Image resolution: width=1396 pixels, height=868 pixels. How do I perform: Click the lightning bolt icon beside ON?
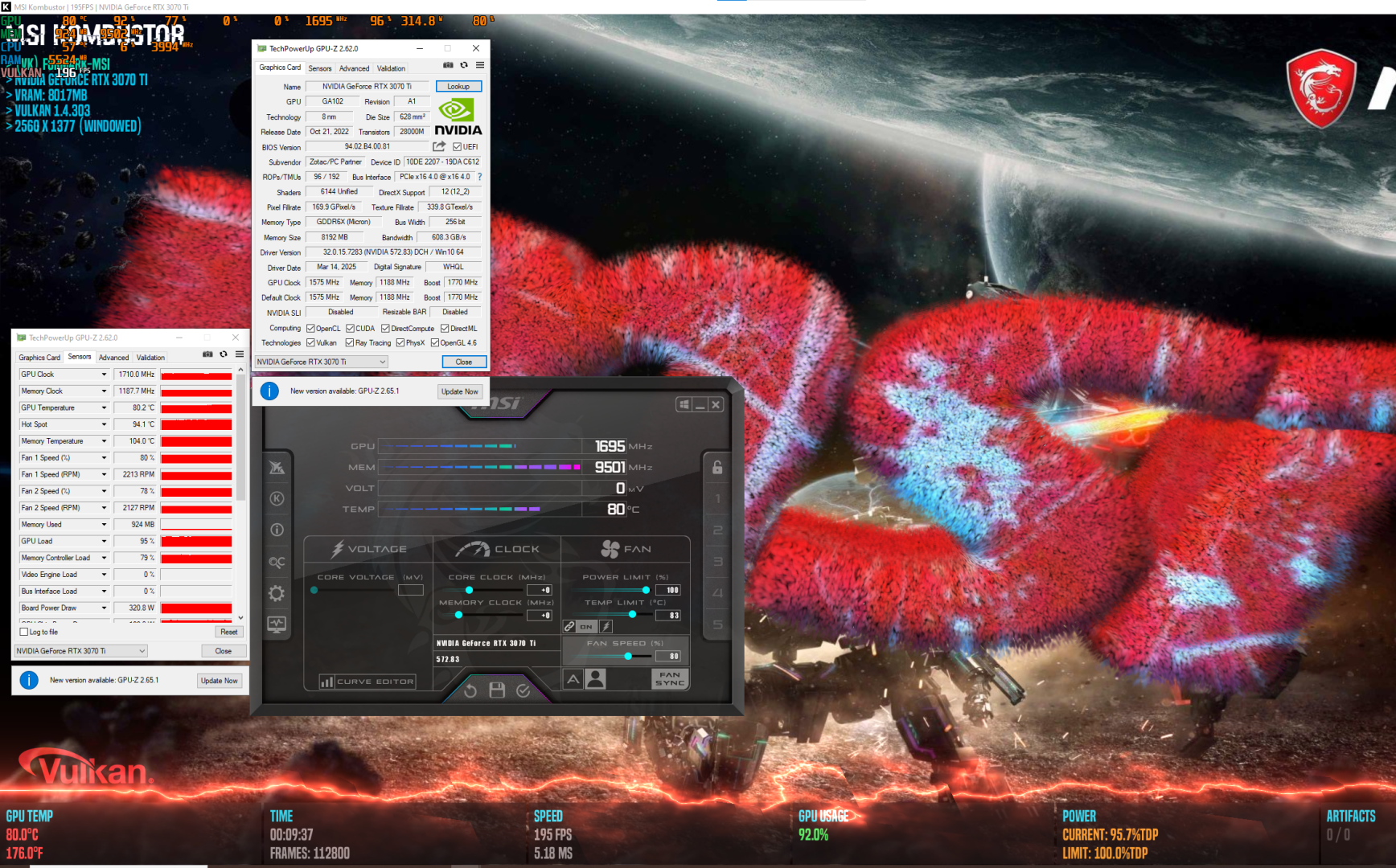[606, 626]
